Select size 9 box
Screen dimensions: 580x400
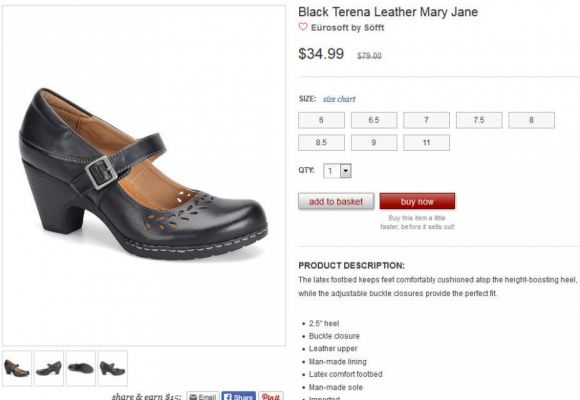click(x=374, y=143)
